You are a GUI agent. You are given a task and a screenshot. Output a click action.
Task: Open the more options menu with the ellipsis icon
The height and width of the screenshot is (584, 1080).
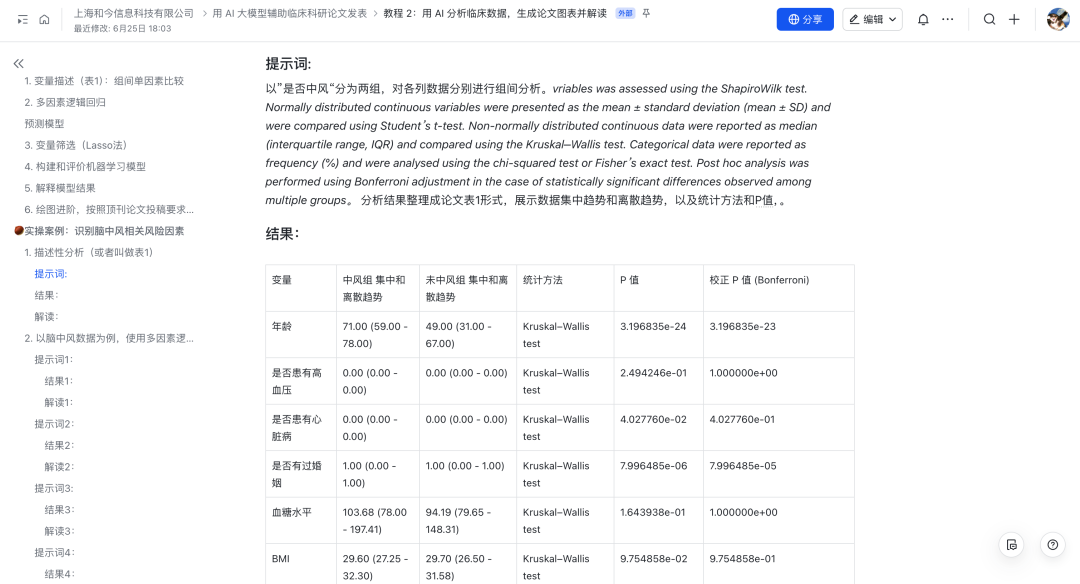pos(948,19)
